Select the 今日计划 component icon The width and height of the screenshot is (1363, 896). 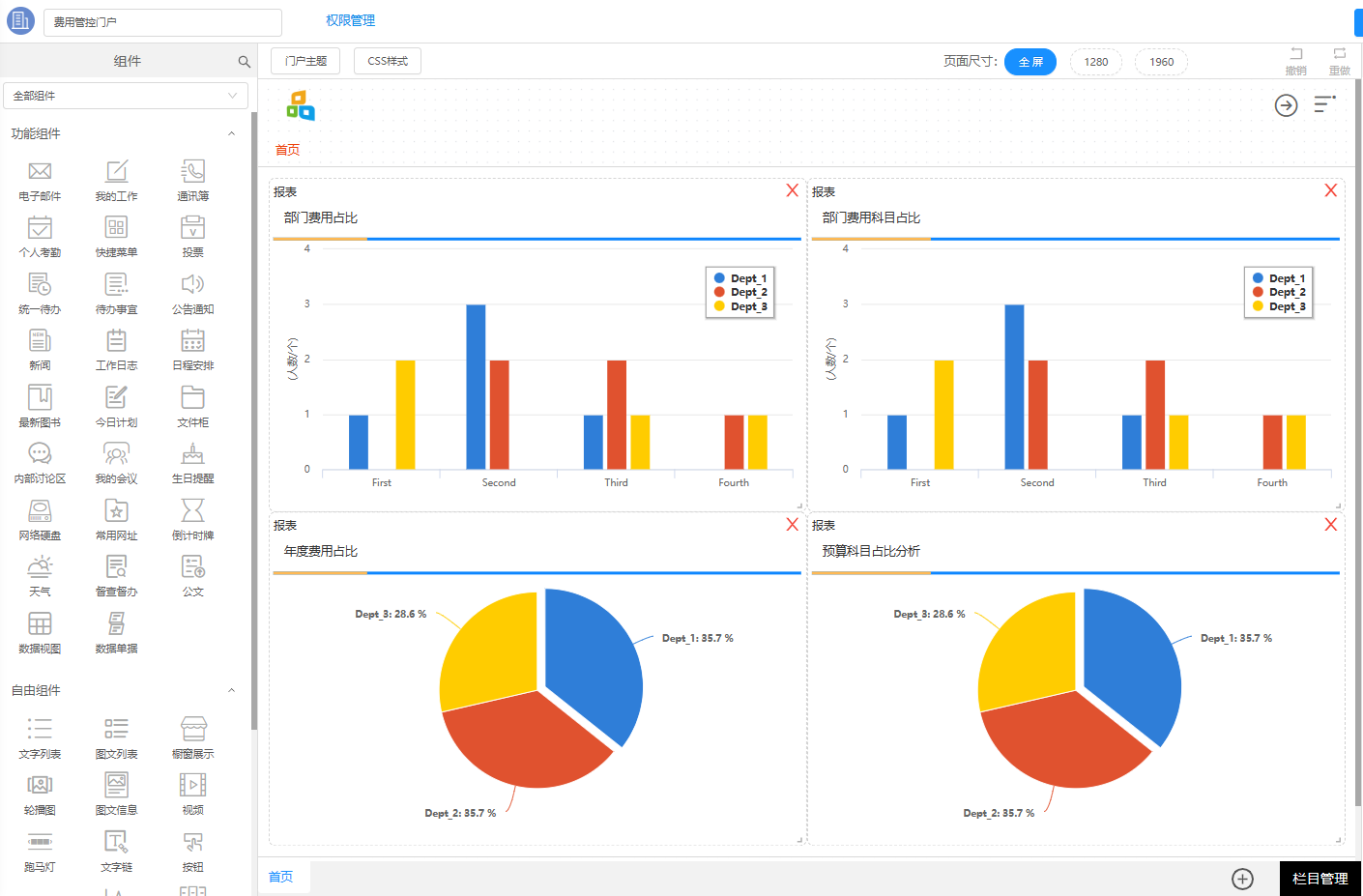point(116,397)
